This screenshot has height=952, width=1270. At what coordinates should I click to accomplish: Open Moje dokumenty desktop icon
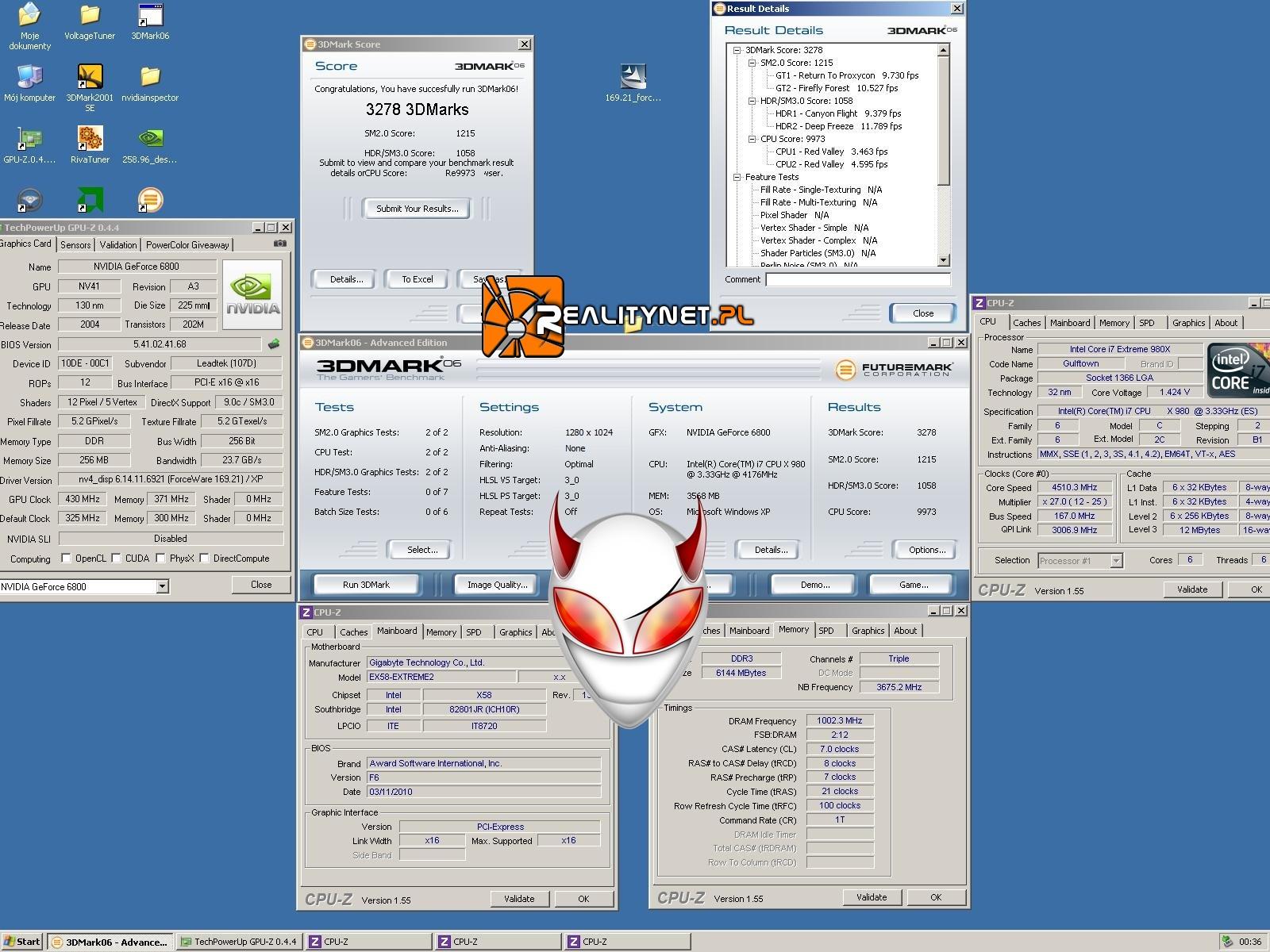[29, 25]
